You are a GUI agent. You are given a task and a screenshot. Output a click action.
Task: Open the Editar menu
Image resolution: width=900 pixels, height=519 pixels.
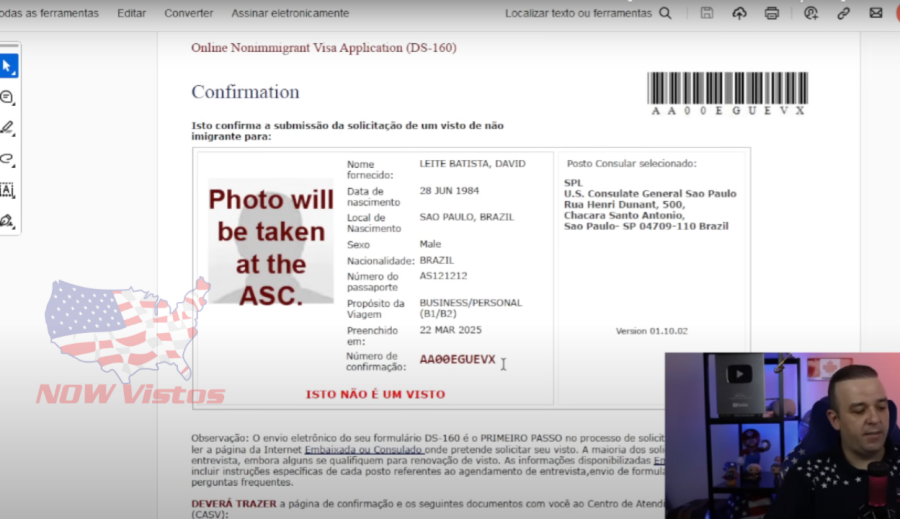(x=131, y=13)
